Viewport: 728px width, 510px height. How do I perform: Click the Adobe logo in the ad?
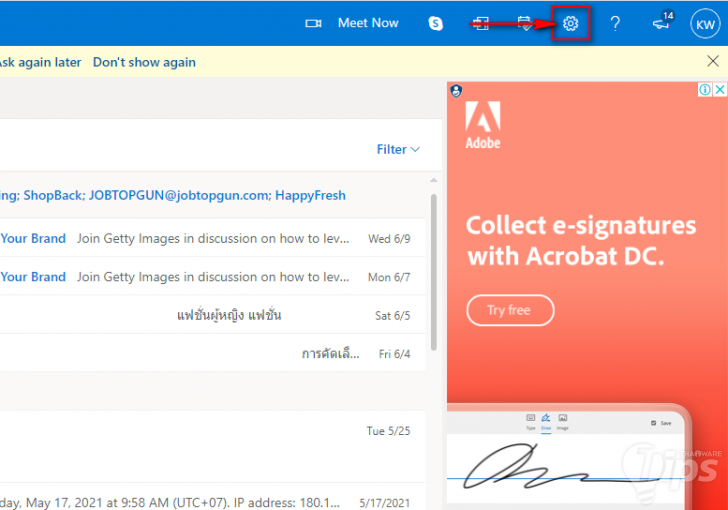click(x=483, y=125)
